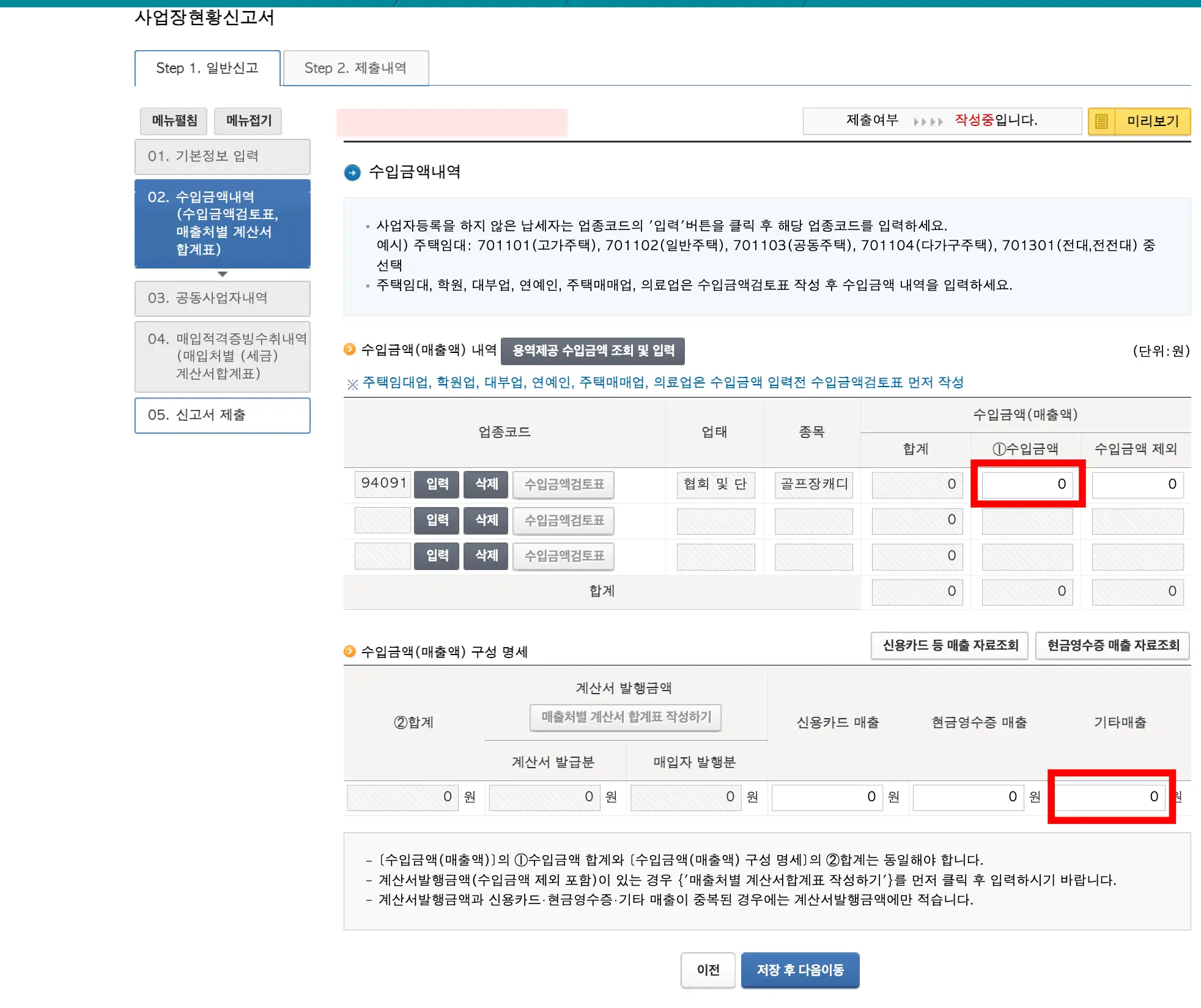This screenshot has height=1008, width=1201.
Task: Select 05. 신고서 제출 menu item
Action: (x=222, y=415)
